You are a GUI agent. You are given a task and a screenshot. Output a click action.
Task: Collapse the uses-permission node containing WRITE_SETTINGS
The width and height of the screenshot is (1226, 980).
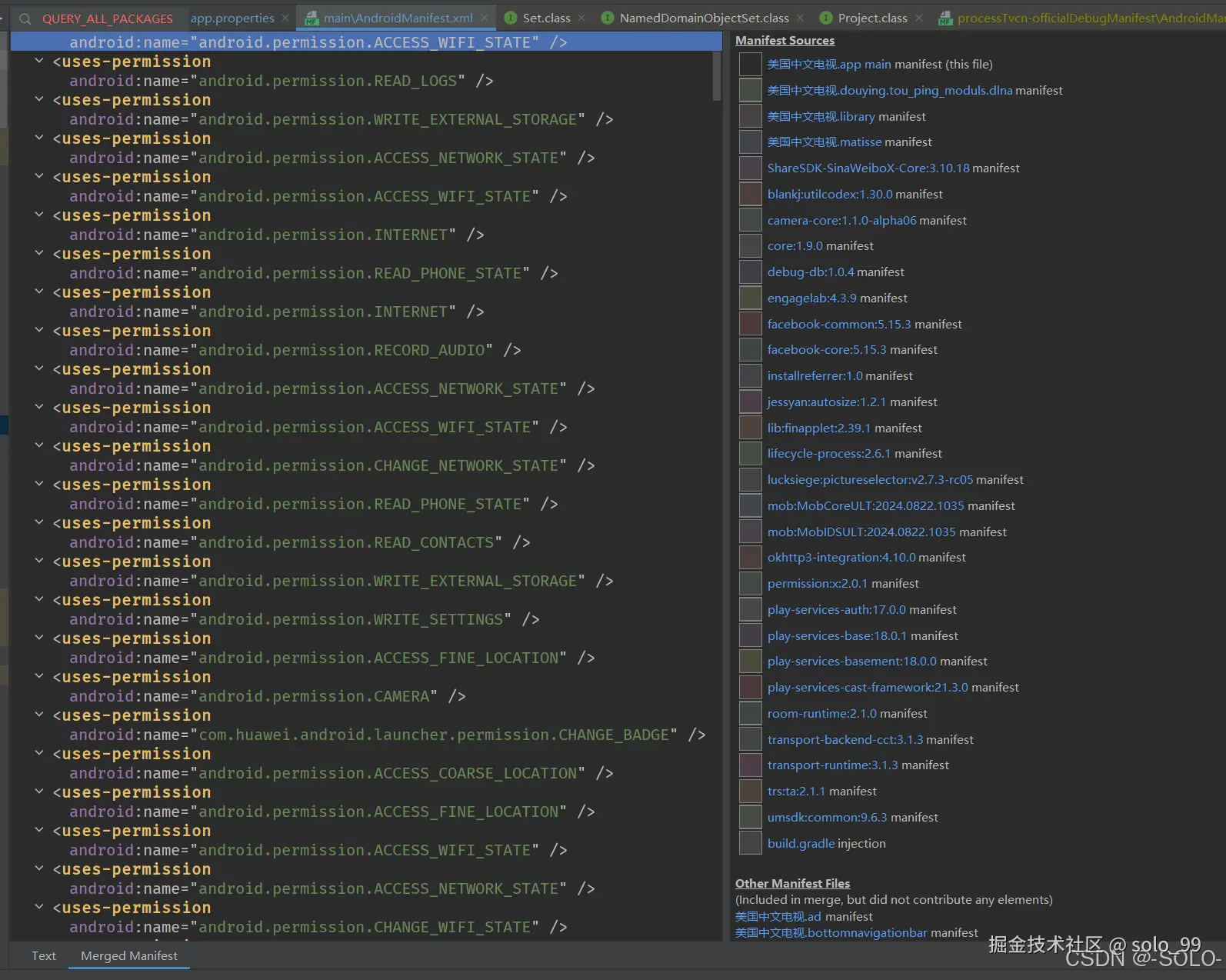tap(38, 598)
